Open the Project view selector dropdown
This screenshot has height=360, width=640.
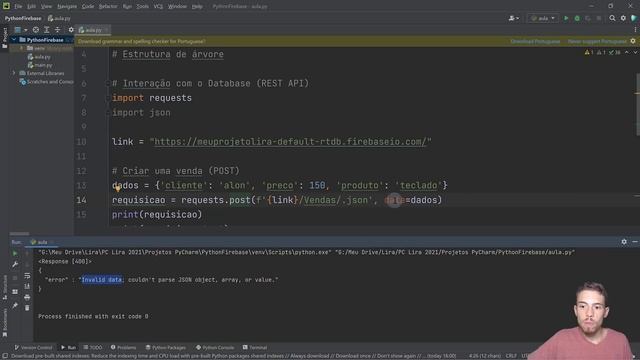click(20, 30)
